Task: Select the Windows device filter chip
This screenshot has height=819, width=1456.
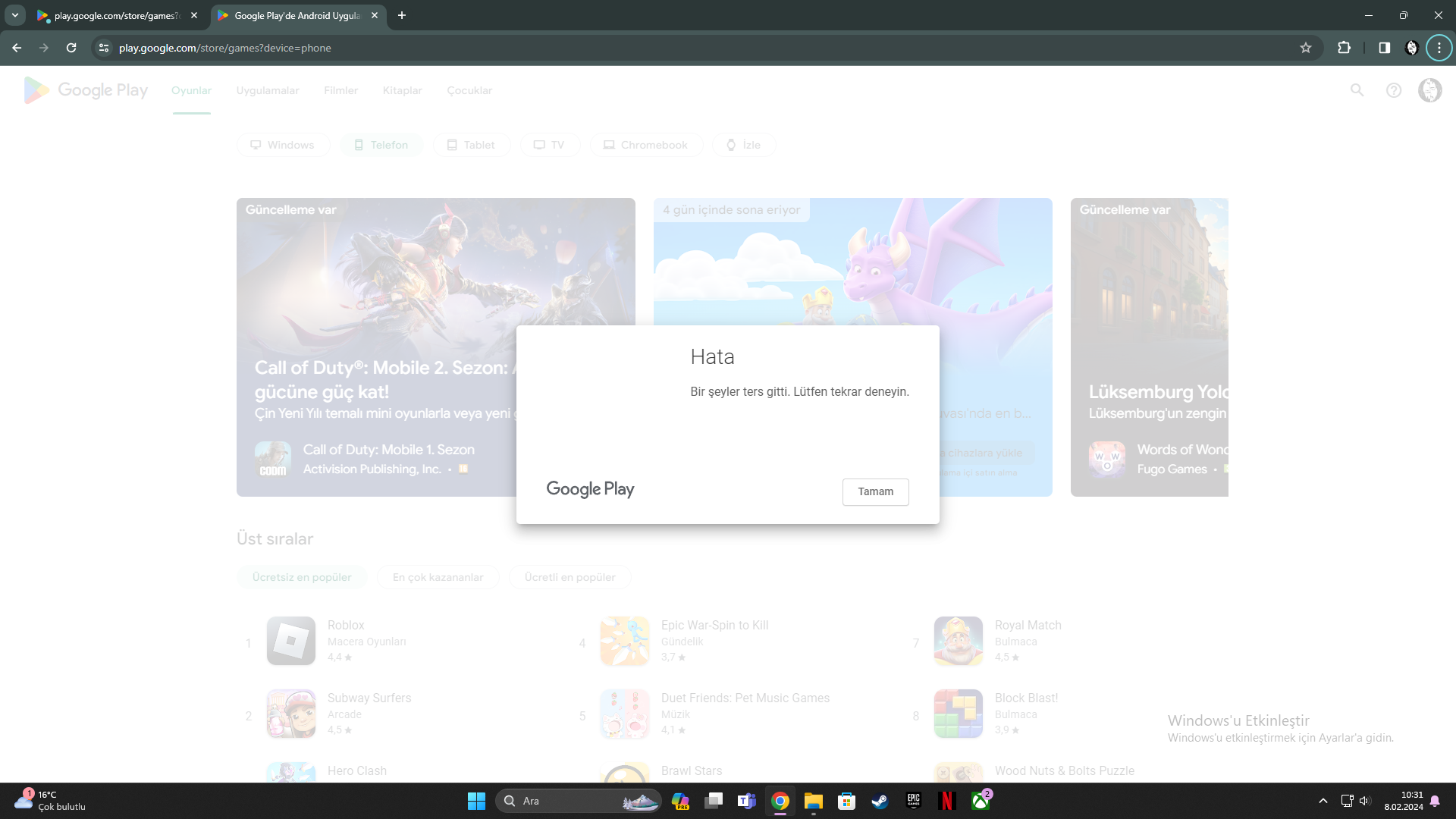Action: point(283,145)
